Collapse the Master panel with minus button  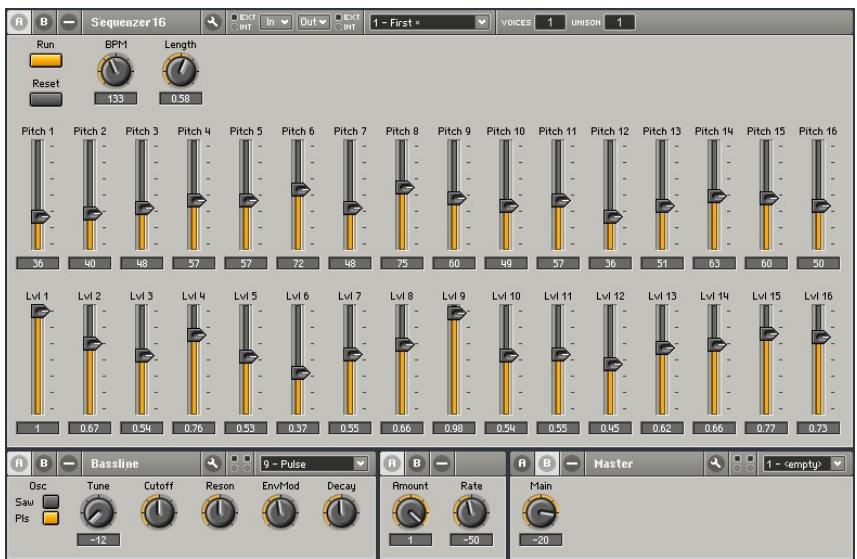click(x=572, y=463)
